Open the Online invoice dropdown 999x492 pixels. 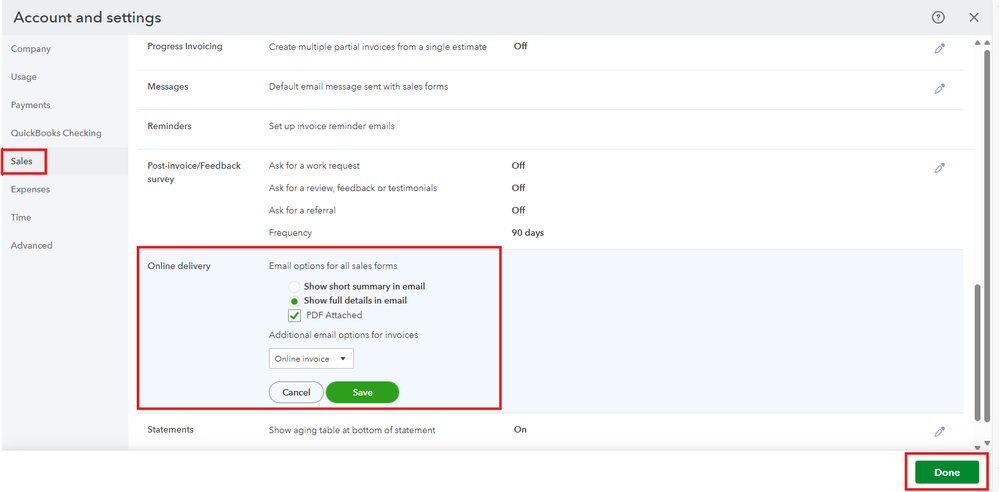pyautogui.click(x=311, y=359)
